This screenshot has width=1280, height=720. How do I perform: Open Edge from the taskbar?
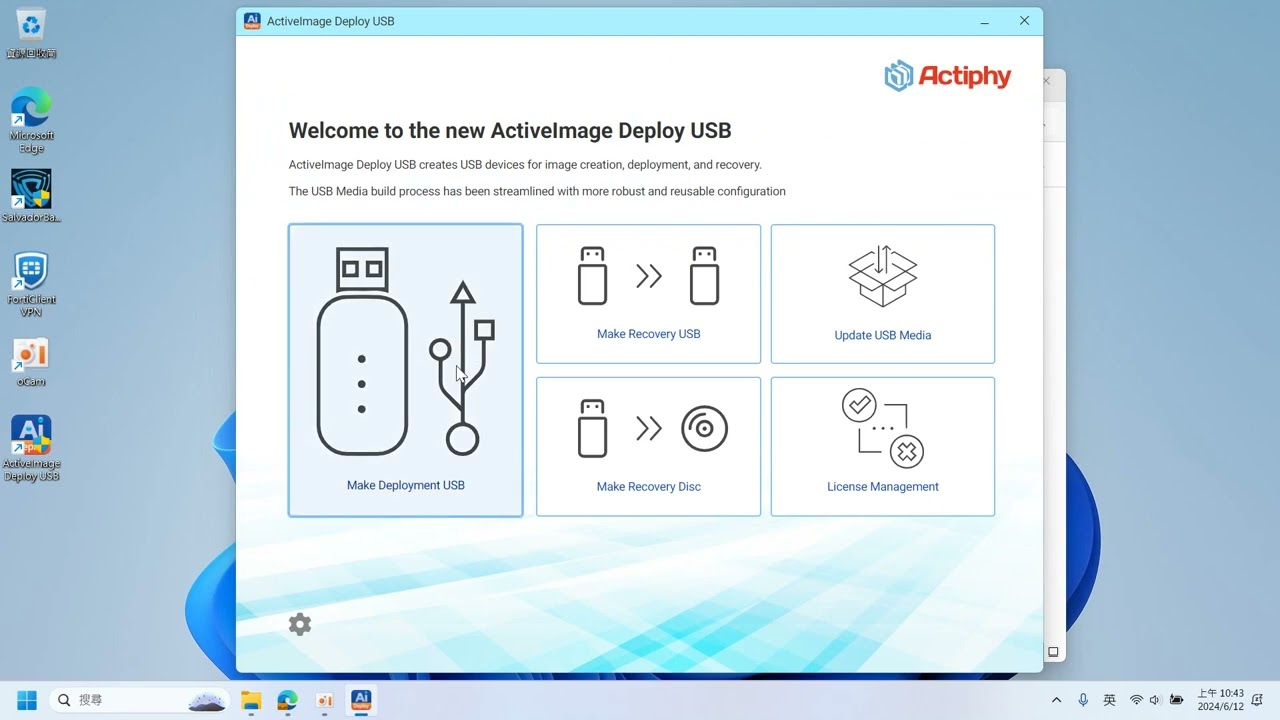(287, 700)
